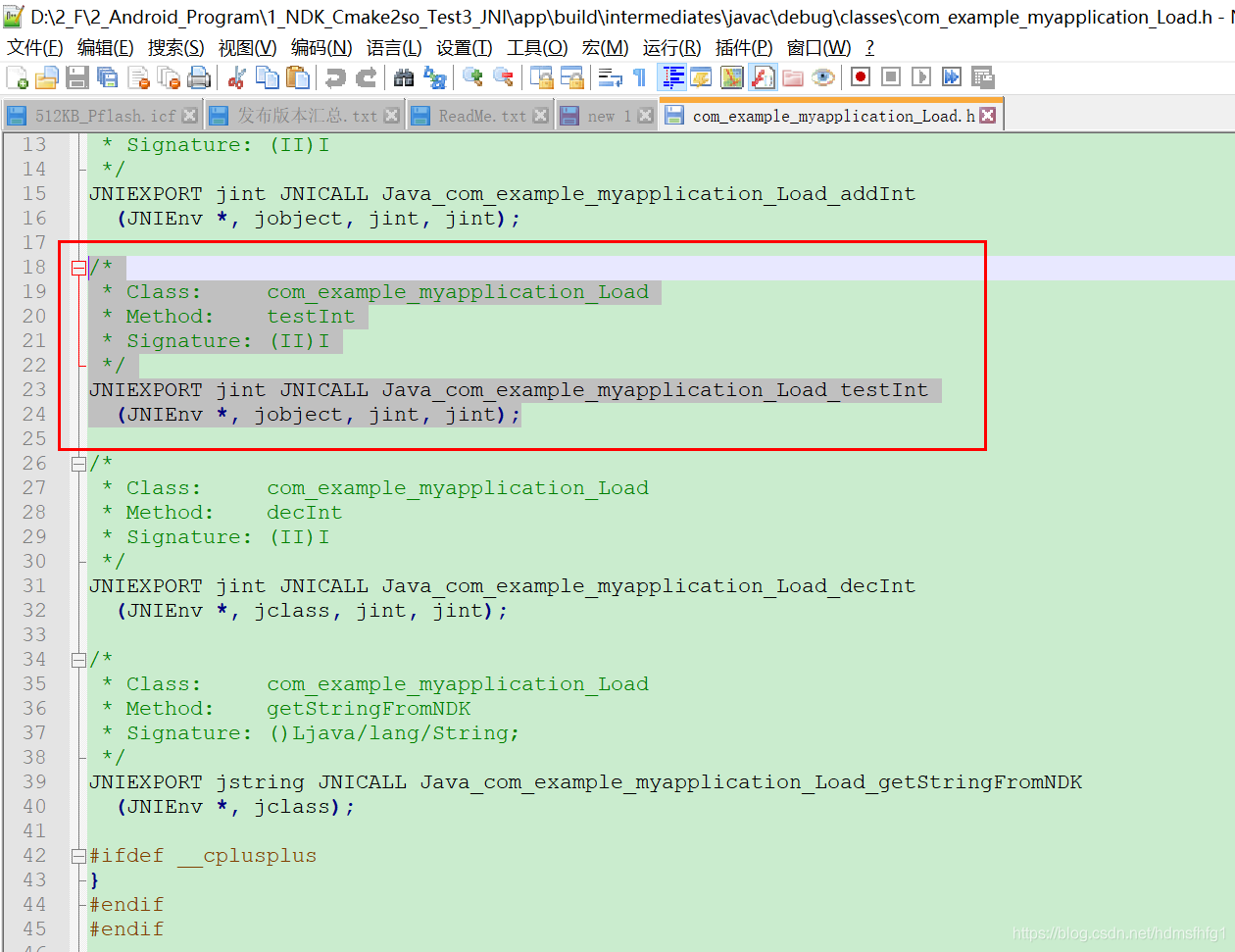Toggle synchronized vertical scrolling
The height and width of the screenshot is (952, 1235).
[x=542, y=77]
